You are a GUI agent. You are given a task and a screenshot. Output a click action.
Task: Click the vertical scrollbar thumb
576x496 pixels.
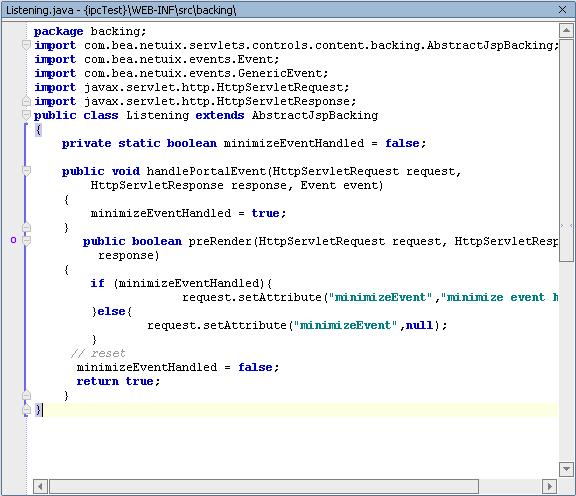coord(566,150)
